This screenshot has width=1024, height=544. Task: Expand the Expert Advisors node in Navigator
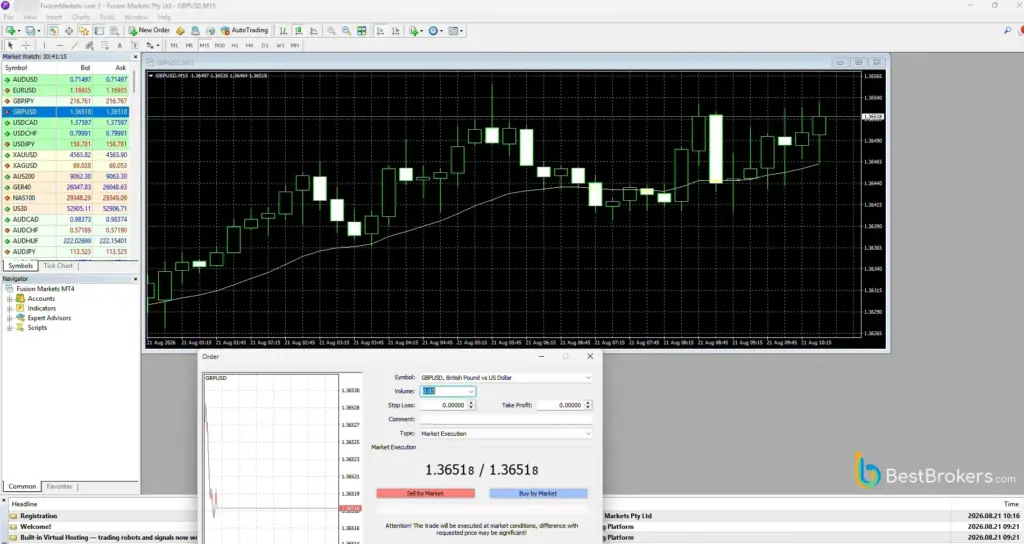(10, 318)
